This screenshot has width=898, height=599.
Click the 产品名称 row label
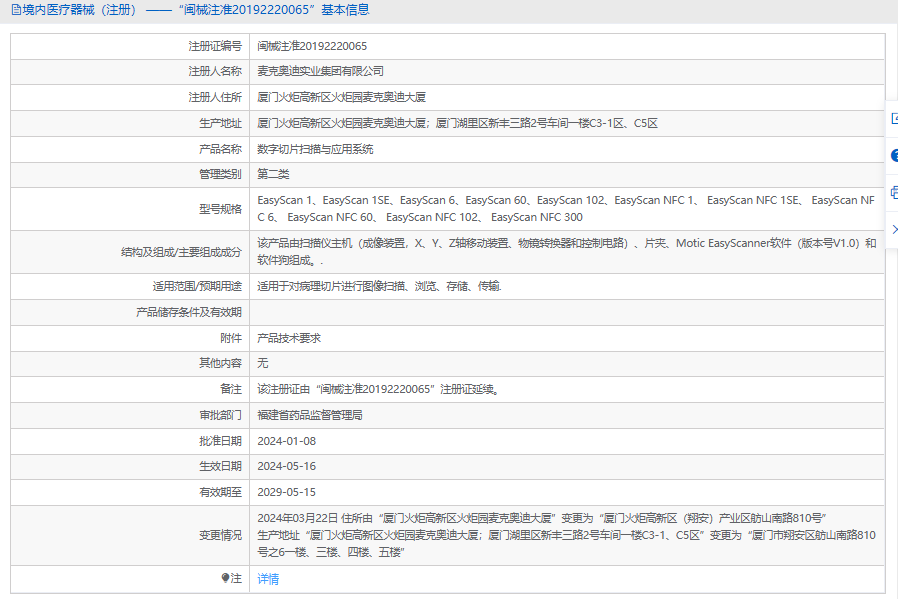(x=220, y=149)
